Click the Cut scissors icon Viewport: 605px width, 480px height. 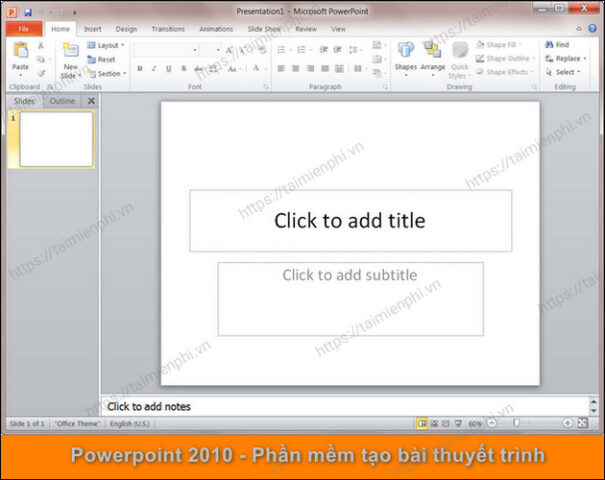click(41, 46)
